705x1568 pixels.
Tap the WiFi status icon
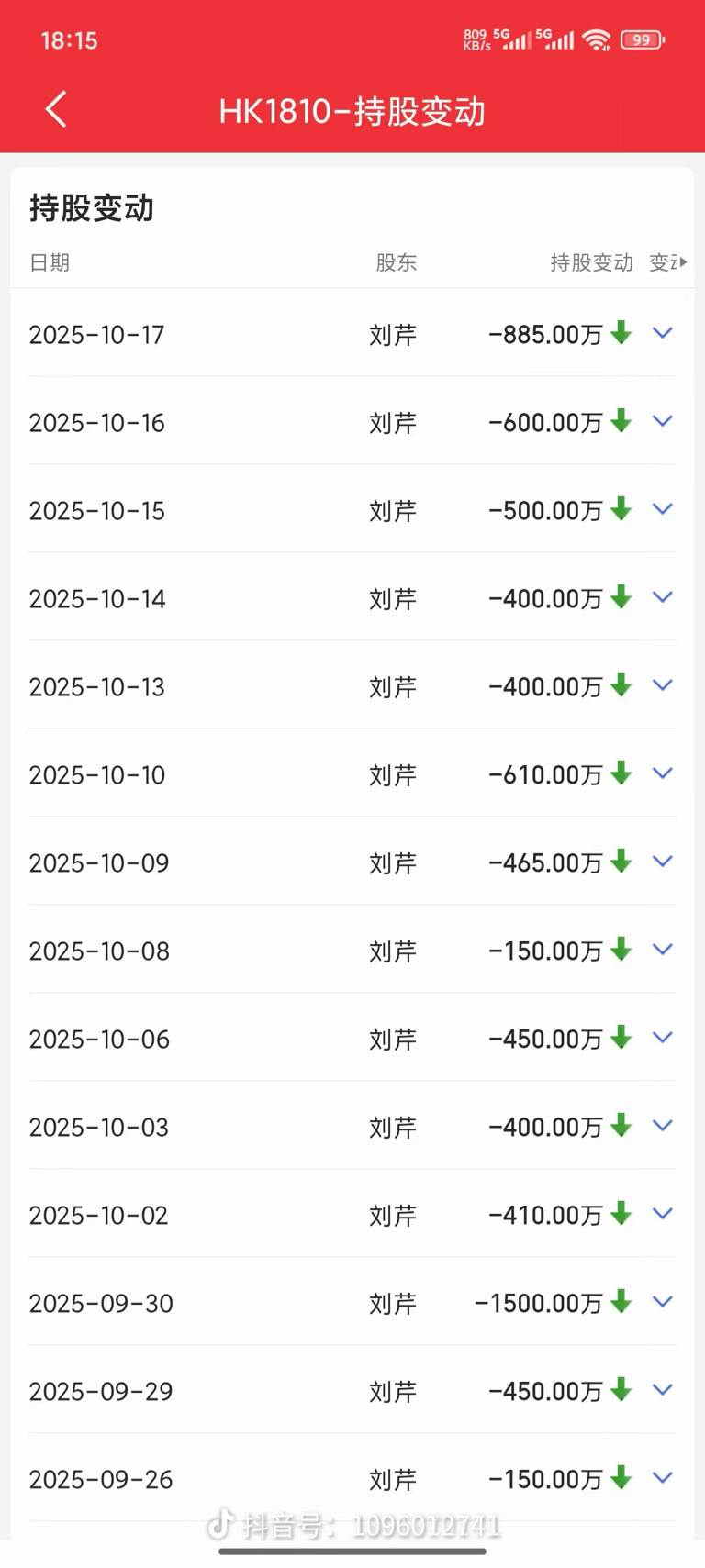[597, 40]
